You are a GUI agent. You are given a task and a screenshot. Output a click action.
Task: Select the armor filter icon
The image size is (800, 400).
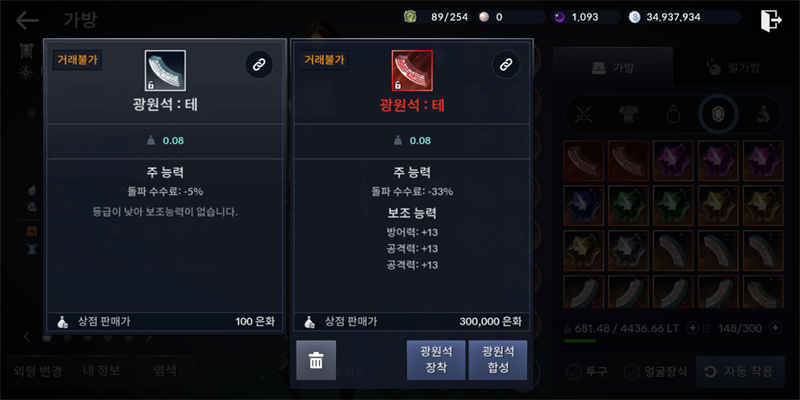(628, 115)
